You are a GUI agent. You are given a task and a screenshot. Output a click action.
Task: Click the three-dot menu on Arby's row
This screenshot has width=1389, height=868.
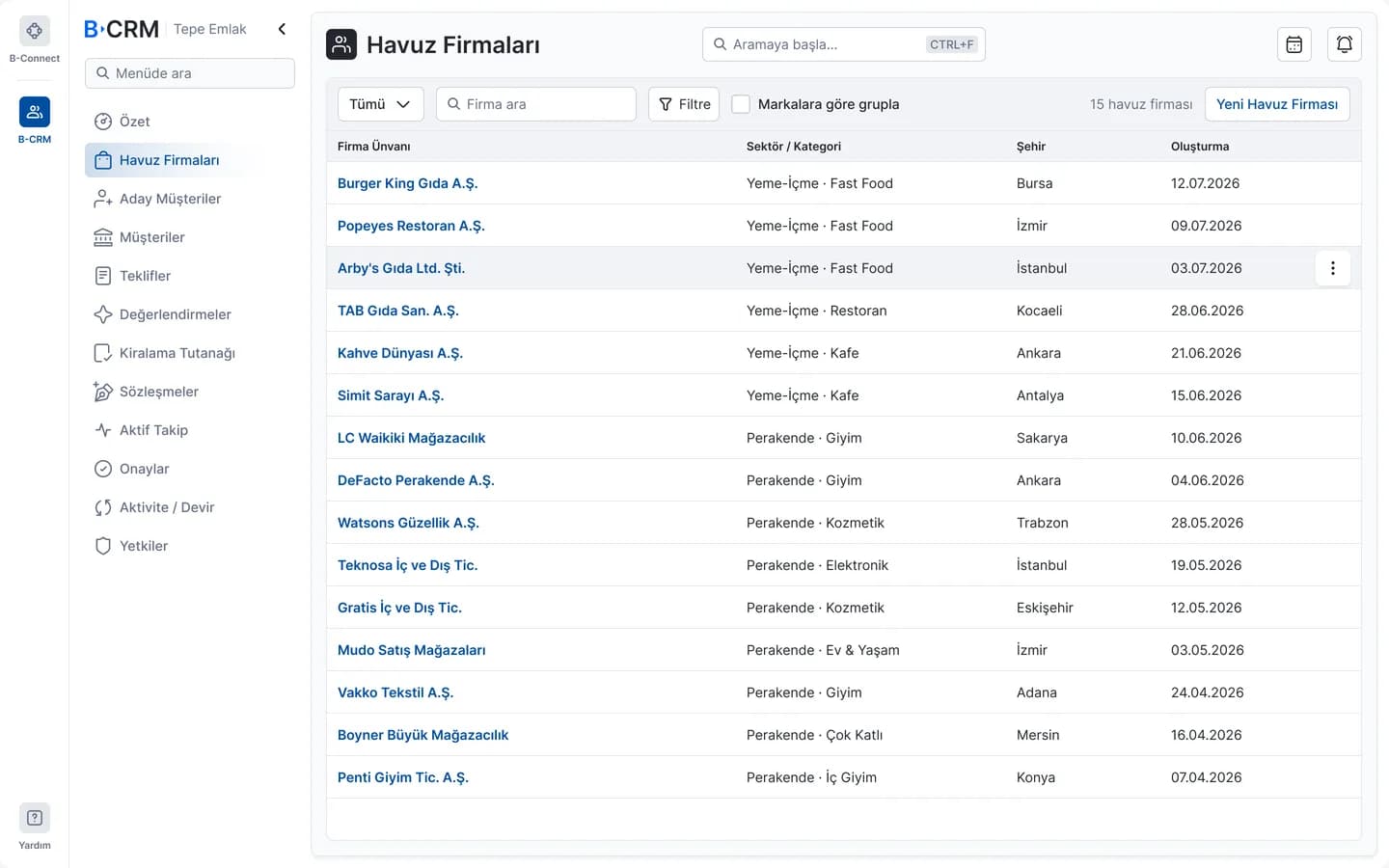pyautogui.click(x=1333, y=268)
